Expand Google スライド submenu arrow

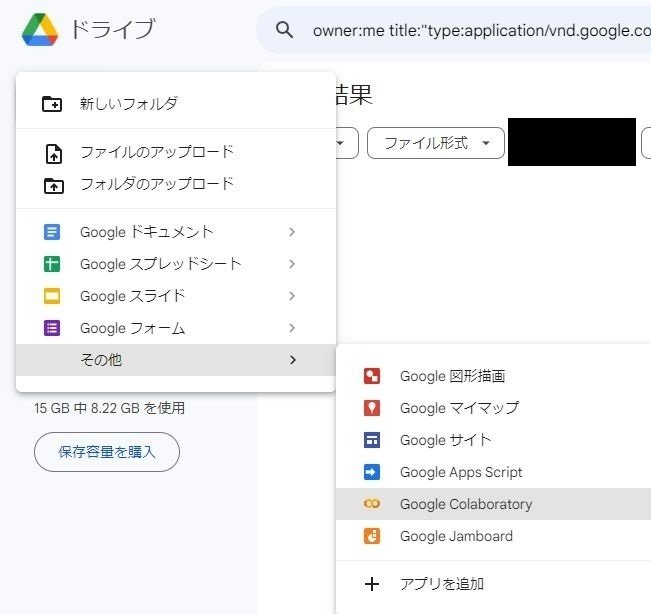click(292, 296)
